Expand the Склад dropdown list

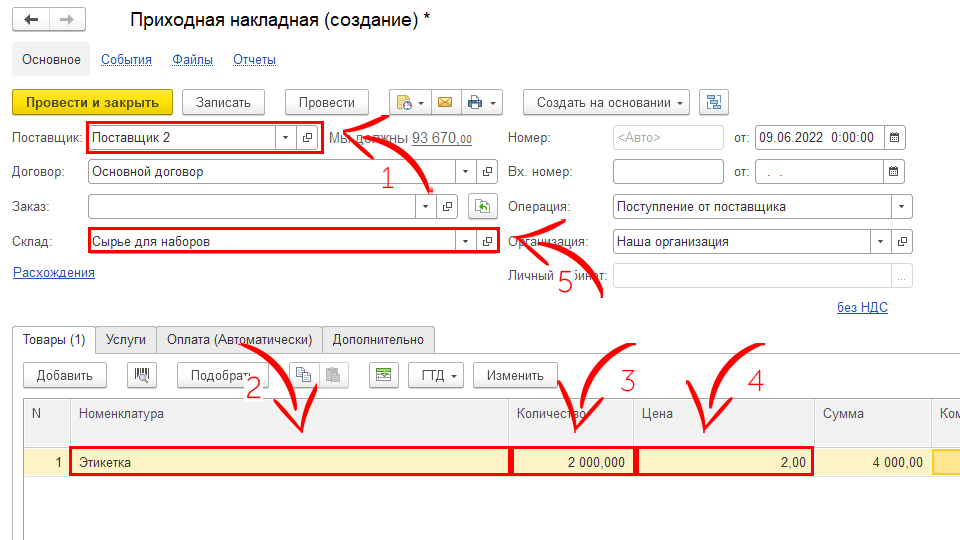464,241
